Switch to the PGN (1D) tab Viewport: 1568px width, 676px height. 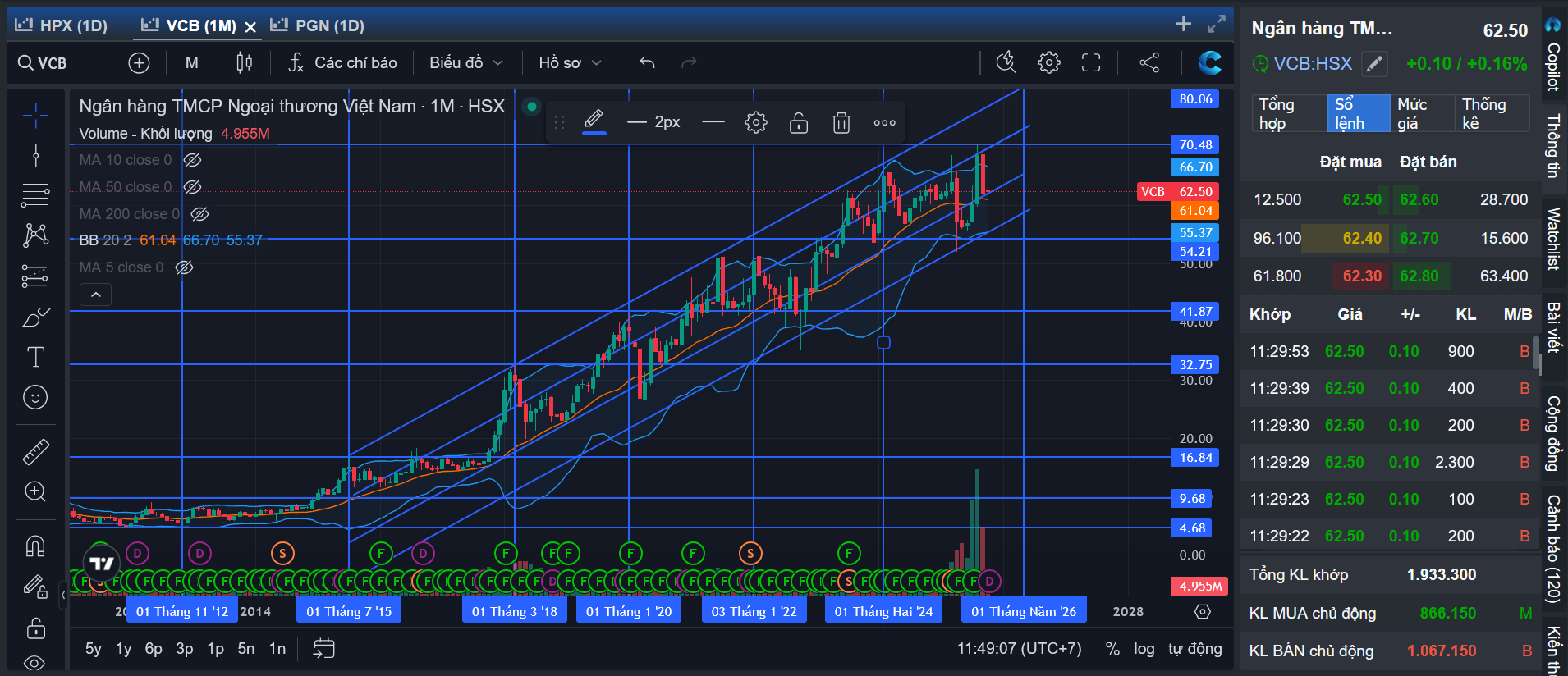click(318, 25)
